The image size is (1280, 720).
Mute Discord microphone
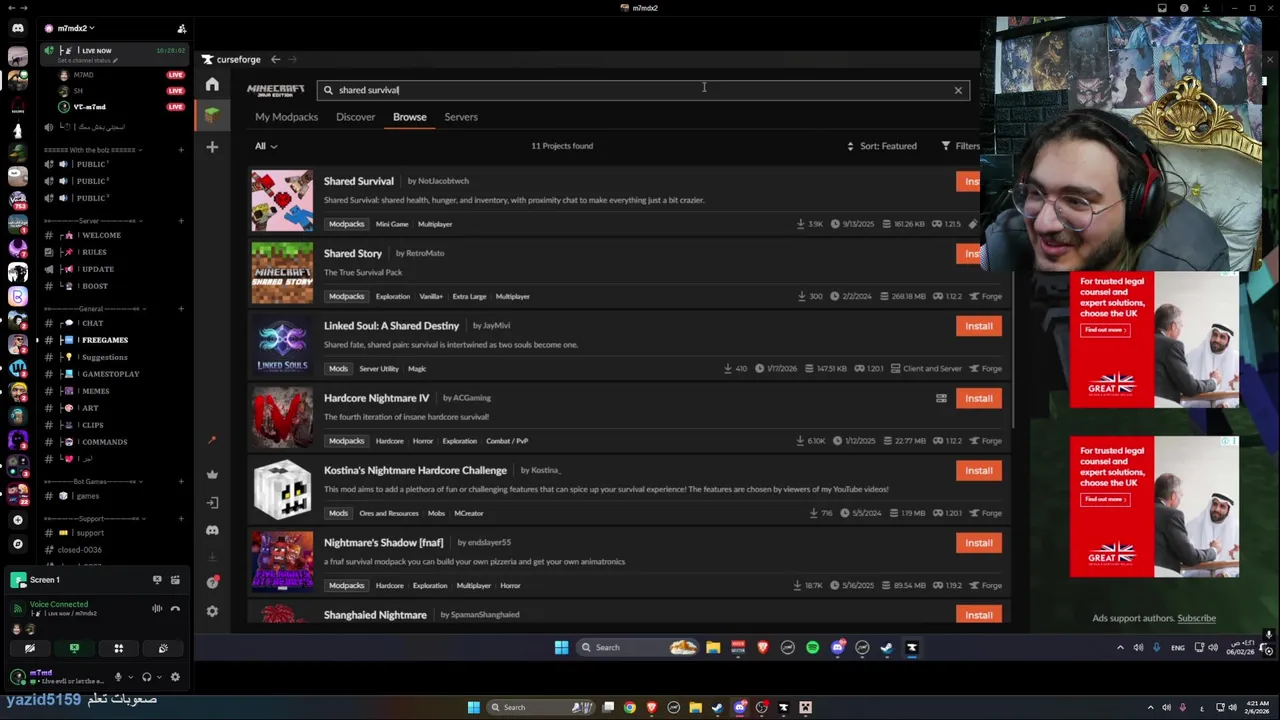click(x=118, y=677)
